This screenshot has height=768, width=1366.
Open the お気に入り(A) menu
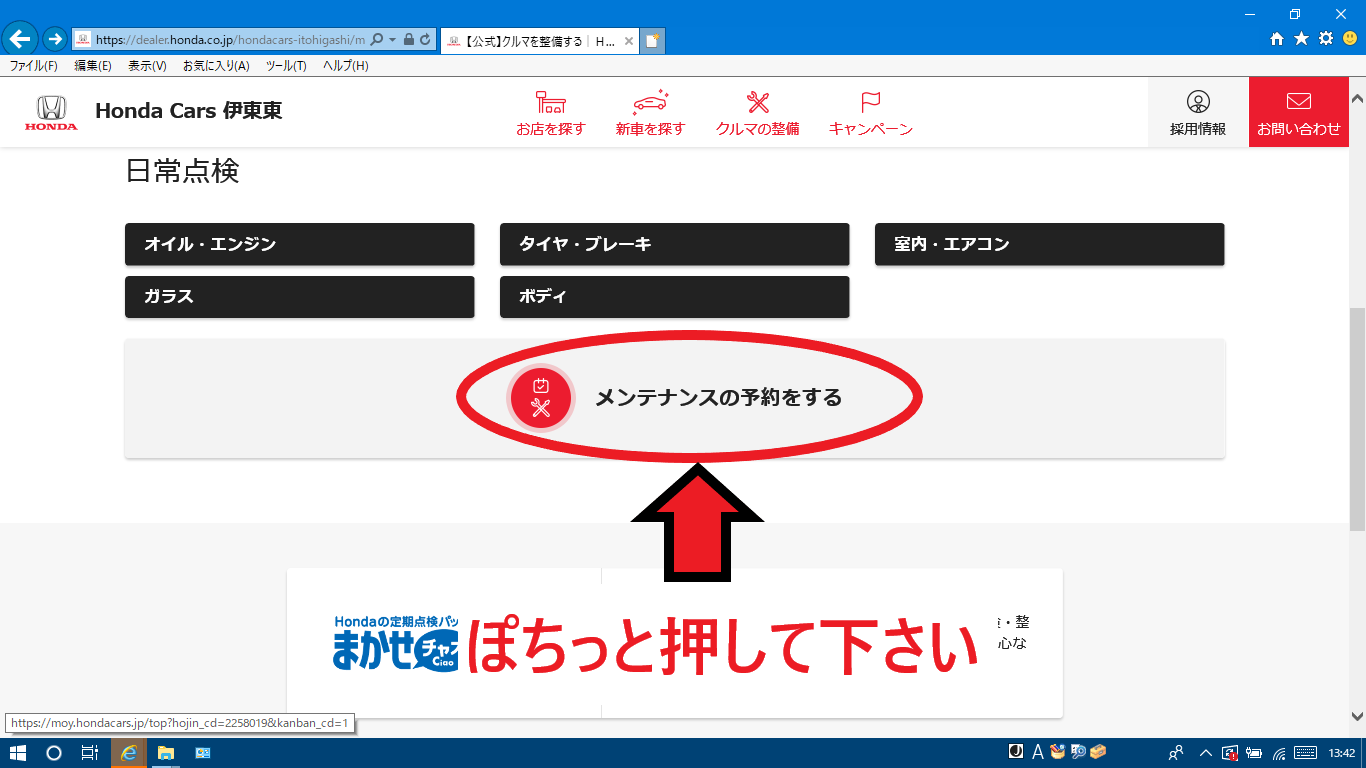(216, 66)
